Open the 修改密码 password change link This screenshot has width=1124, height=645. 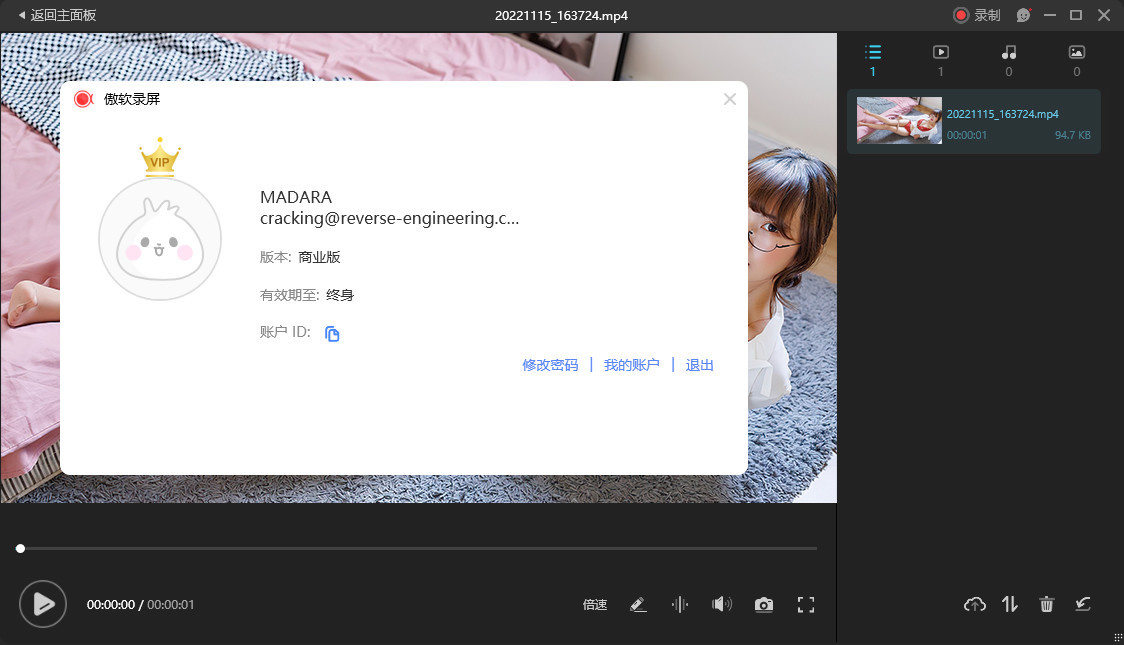pos(550,365)
